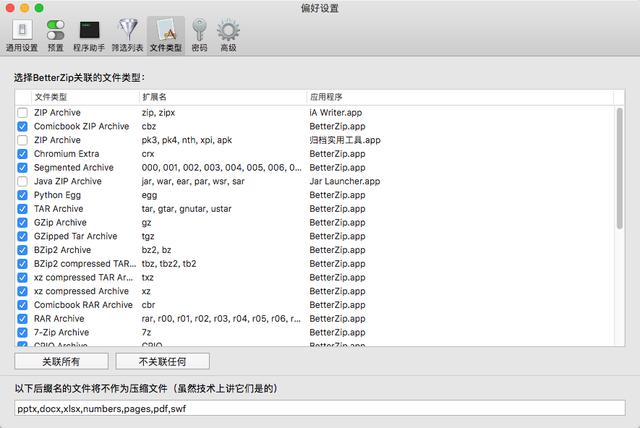Click 'tar, gtar, gnutar, ustar' extensions cell
Image resolution: width=640 pixels, height=428 pixels.
pos(186,209)
